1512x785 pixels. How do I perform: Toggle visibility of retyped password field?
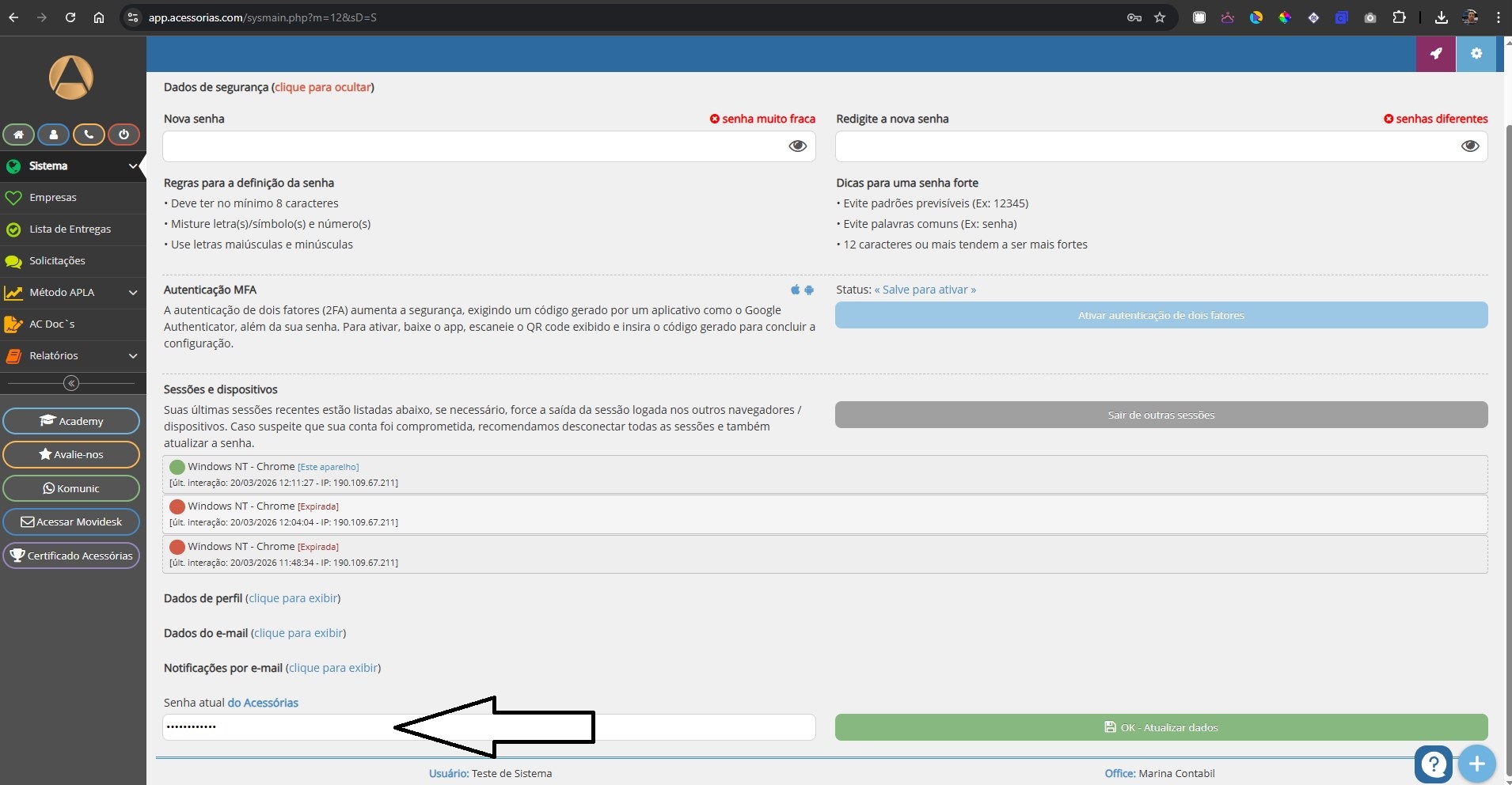point(1469,146)
